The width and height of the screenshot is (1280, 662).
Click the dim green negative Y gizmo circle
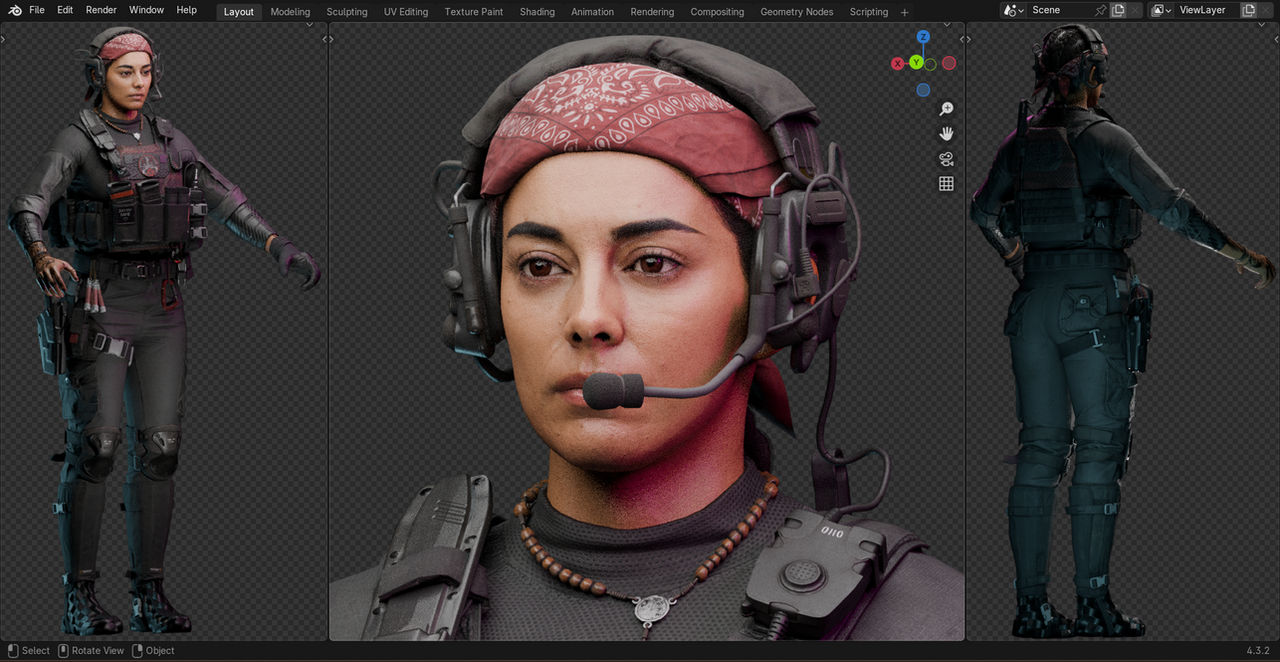(x=930, y=64)
